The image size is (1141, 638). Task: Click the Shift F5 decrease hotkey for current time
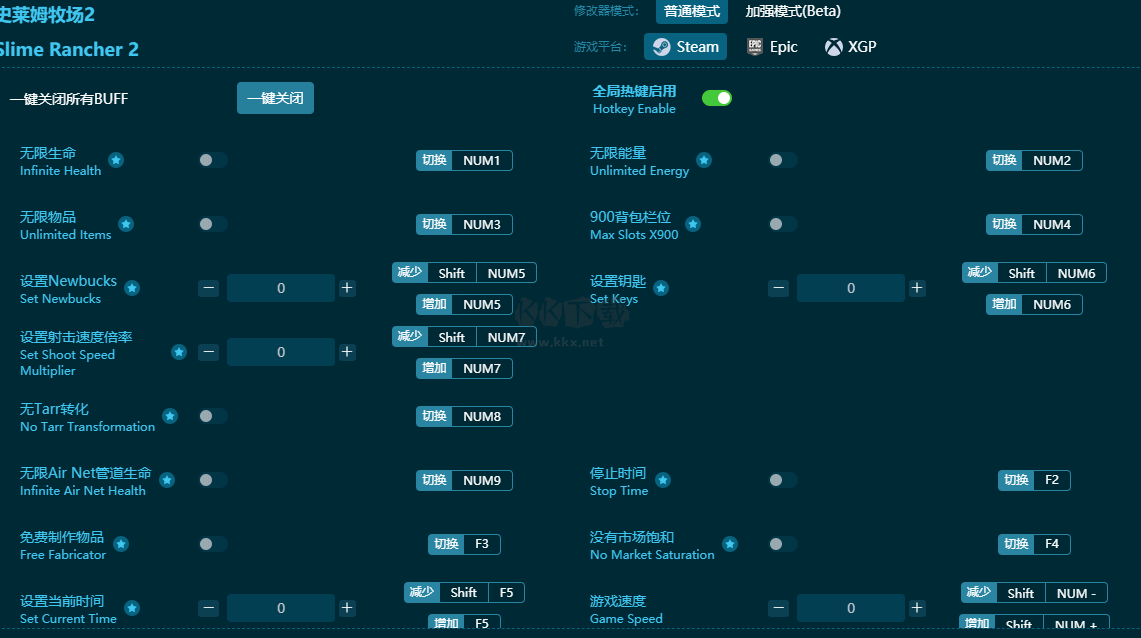pyautogui.click(x=464, y=592)
